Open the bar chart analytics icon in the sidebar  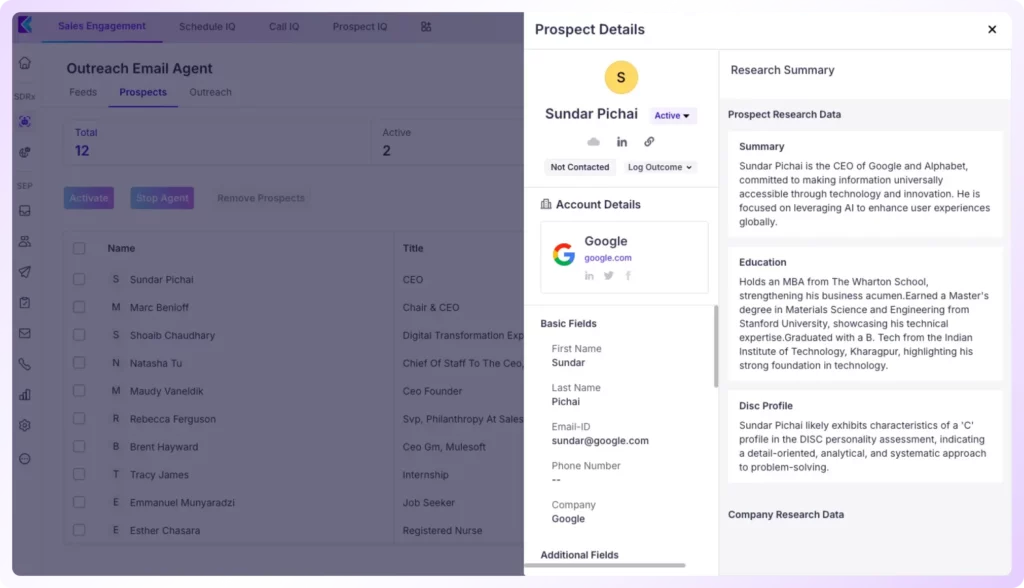coord(25,395)
